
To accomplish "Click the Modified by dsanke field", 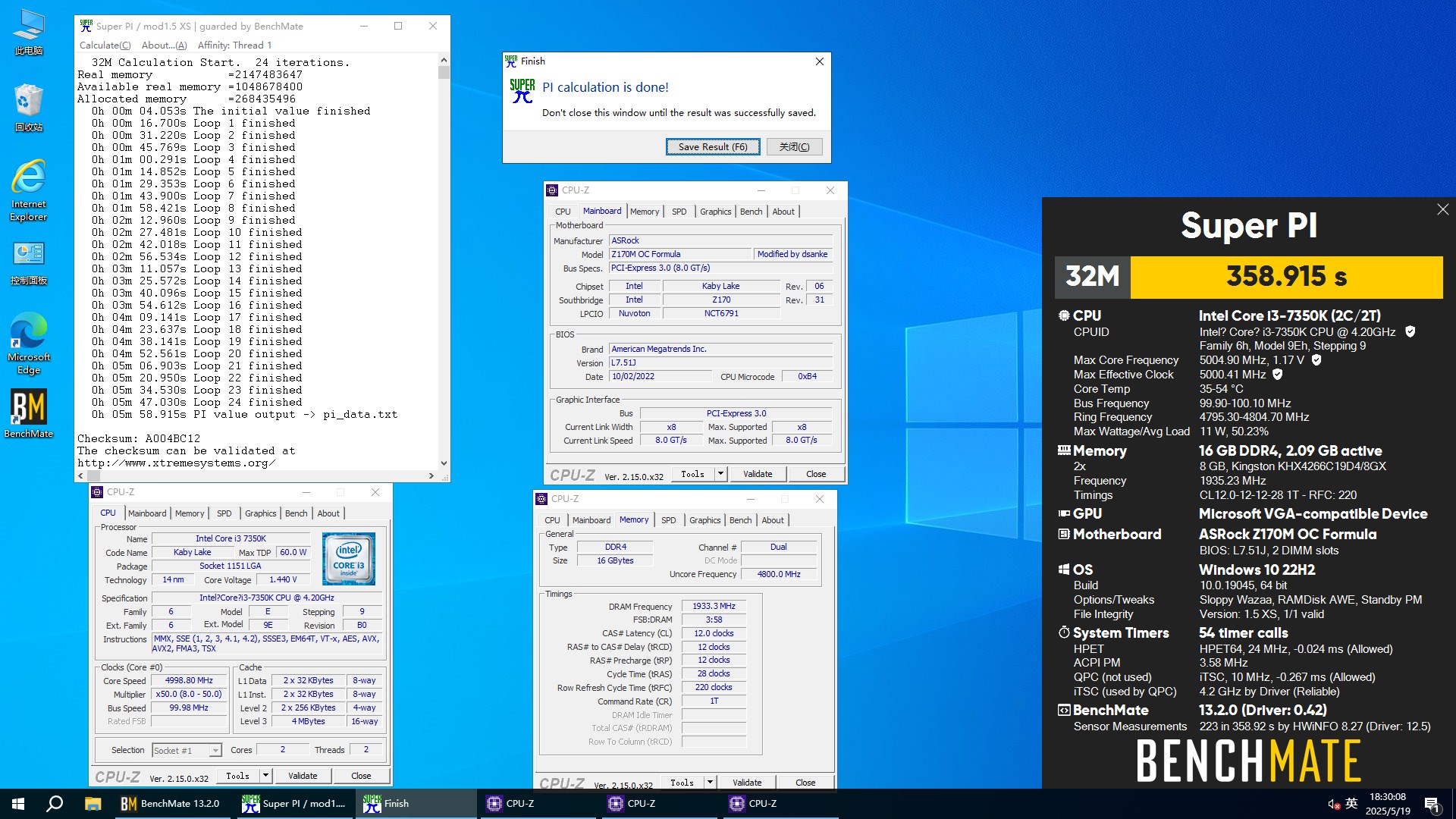I will (793, 255).
